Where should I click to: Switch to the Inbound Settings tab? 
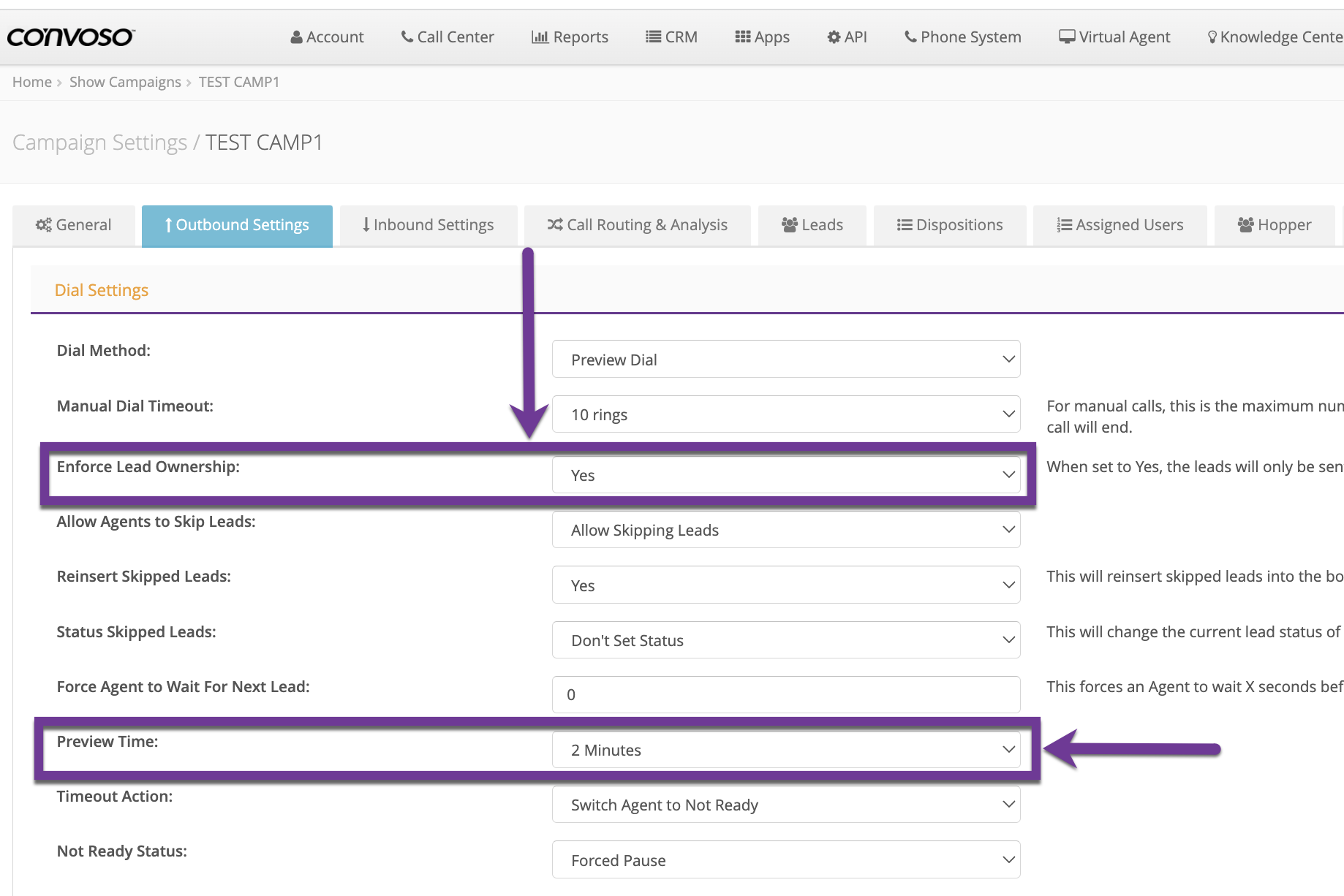[429, 225]
